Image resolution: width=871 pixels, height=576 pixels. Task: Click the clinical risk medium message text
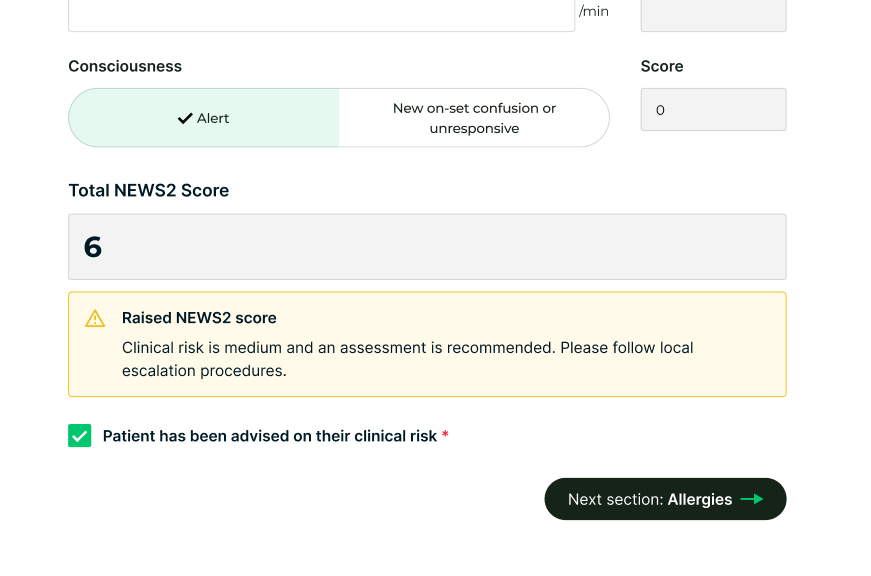tap(407, 359)
